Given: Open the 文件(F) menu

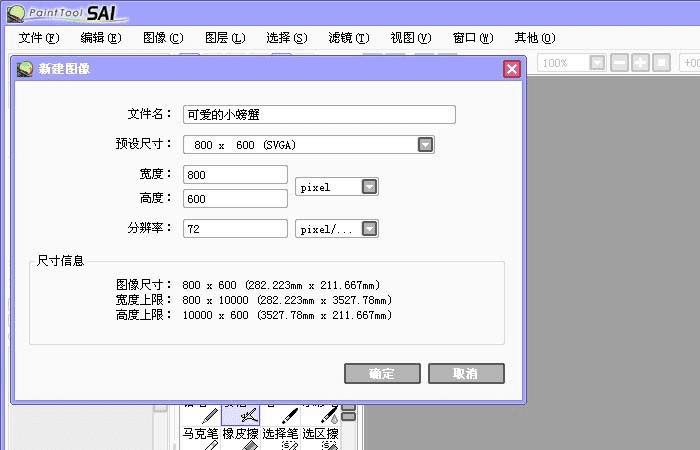Looking at the screenshot, I should [39, 38].
